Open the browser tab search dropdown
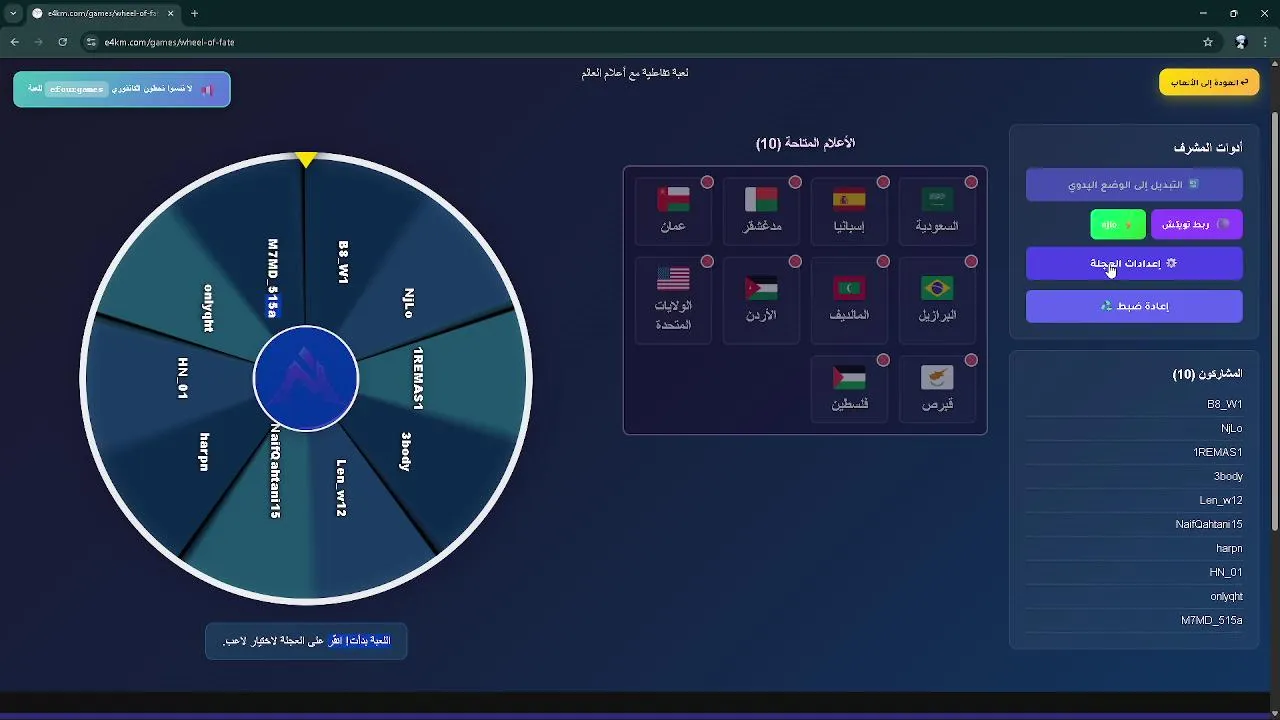This screenshot has width=1280, height=720. (13, 13)
